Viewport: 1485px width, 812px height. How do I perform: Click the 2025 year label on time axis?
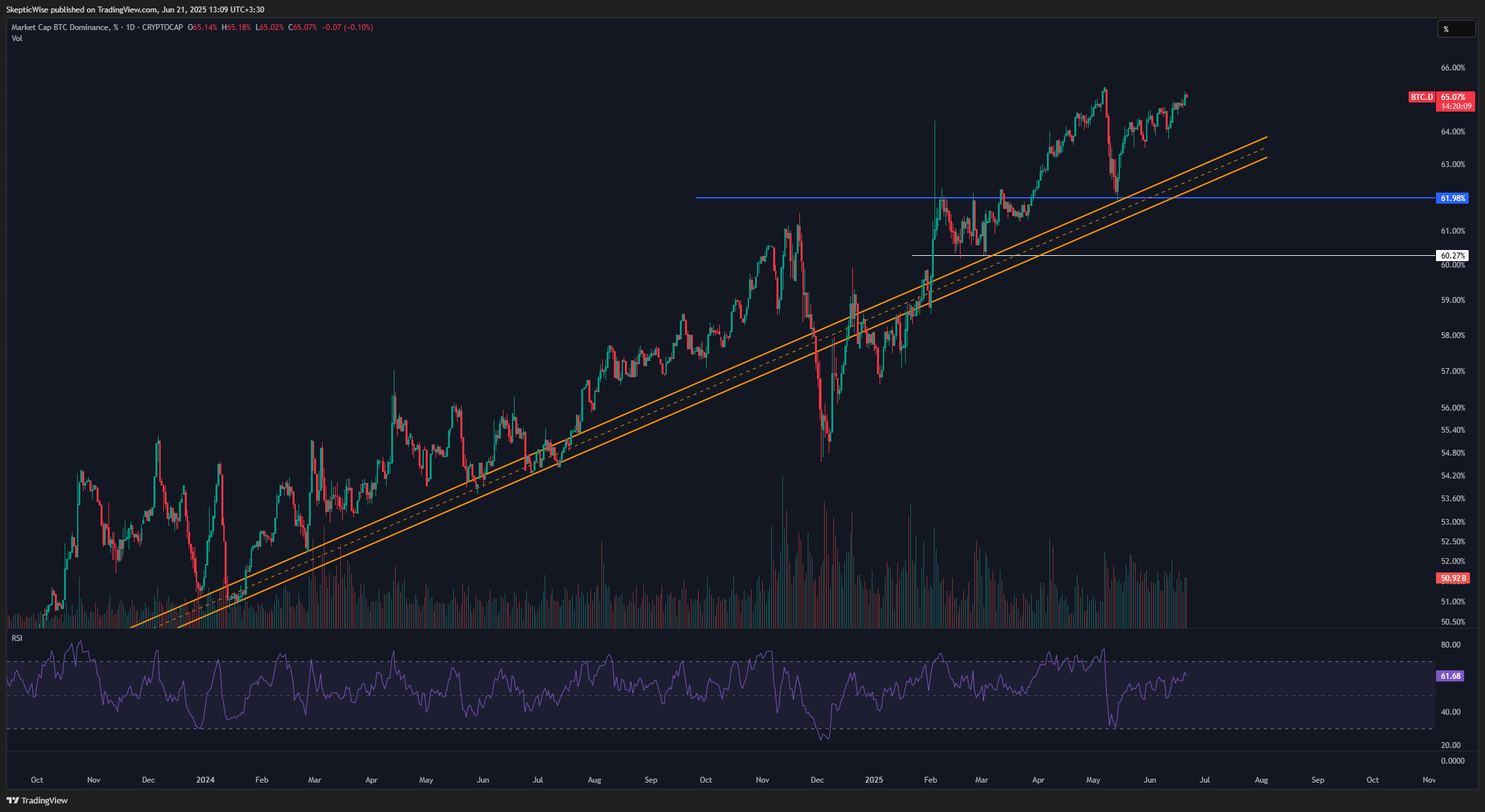pyautogui.click(x=874, y=780)
